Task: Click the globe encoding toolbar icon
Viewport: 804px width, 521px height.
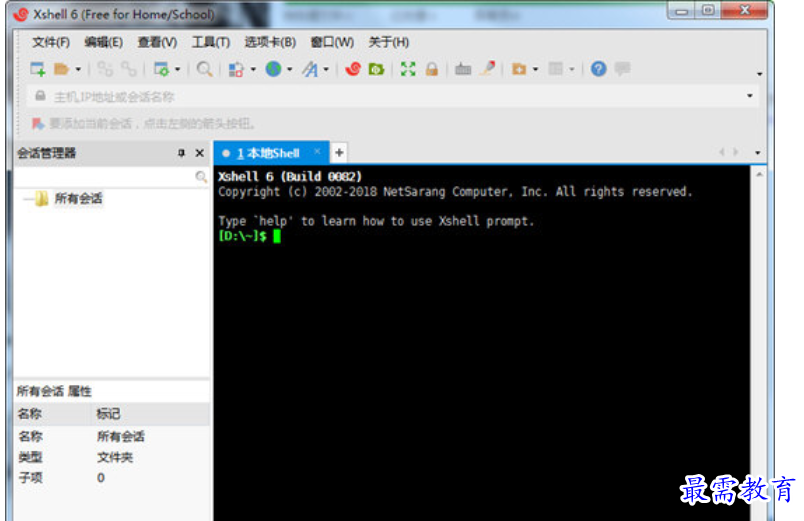Action: 273,69
